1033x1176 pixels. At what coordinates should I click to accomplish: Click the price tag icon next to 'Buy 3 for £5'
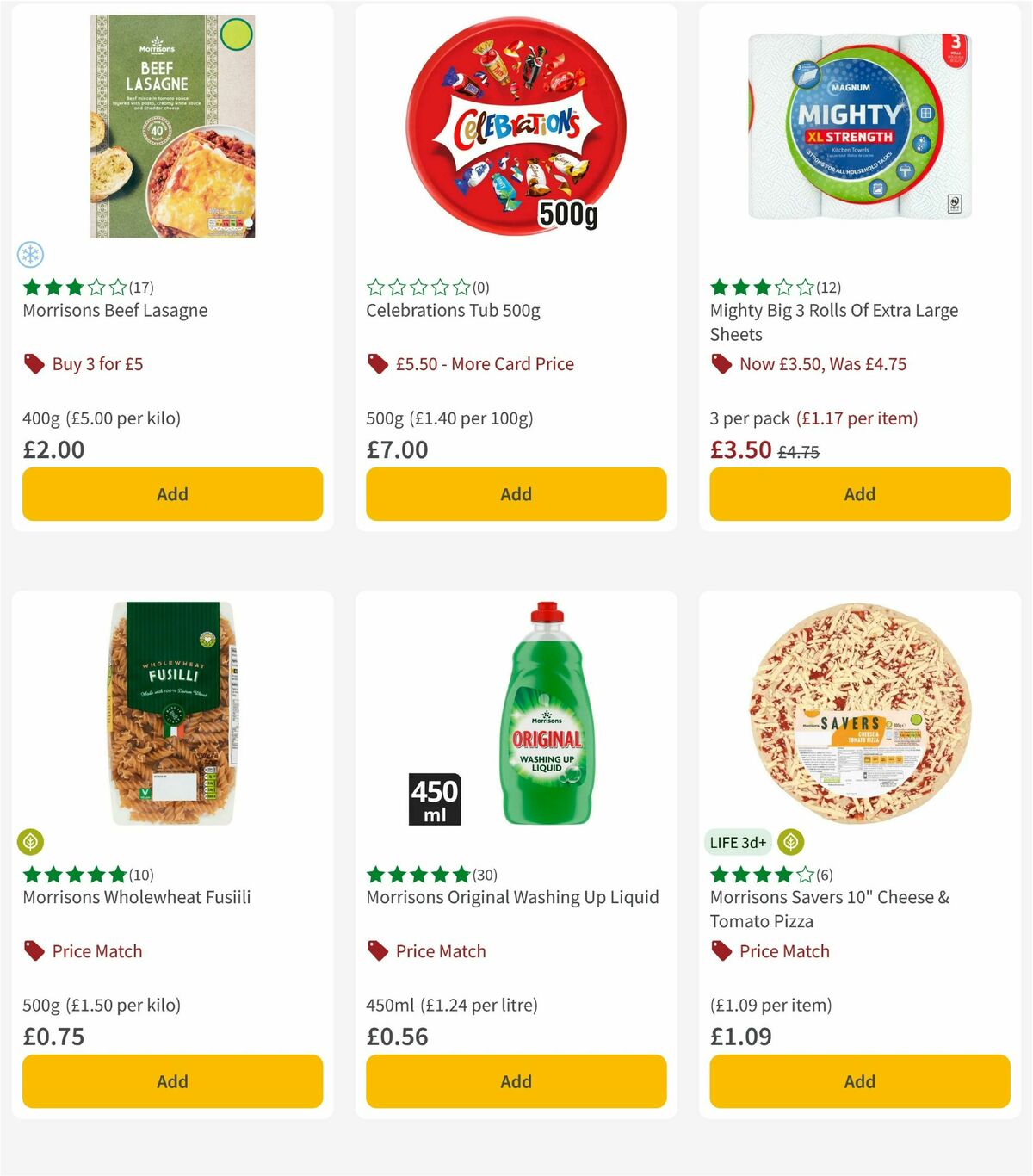pos(34,364)
